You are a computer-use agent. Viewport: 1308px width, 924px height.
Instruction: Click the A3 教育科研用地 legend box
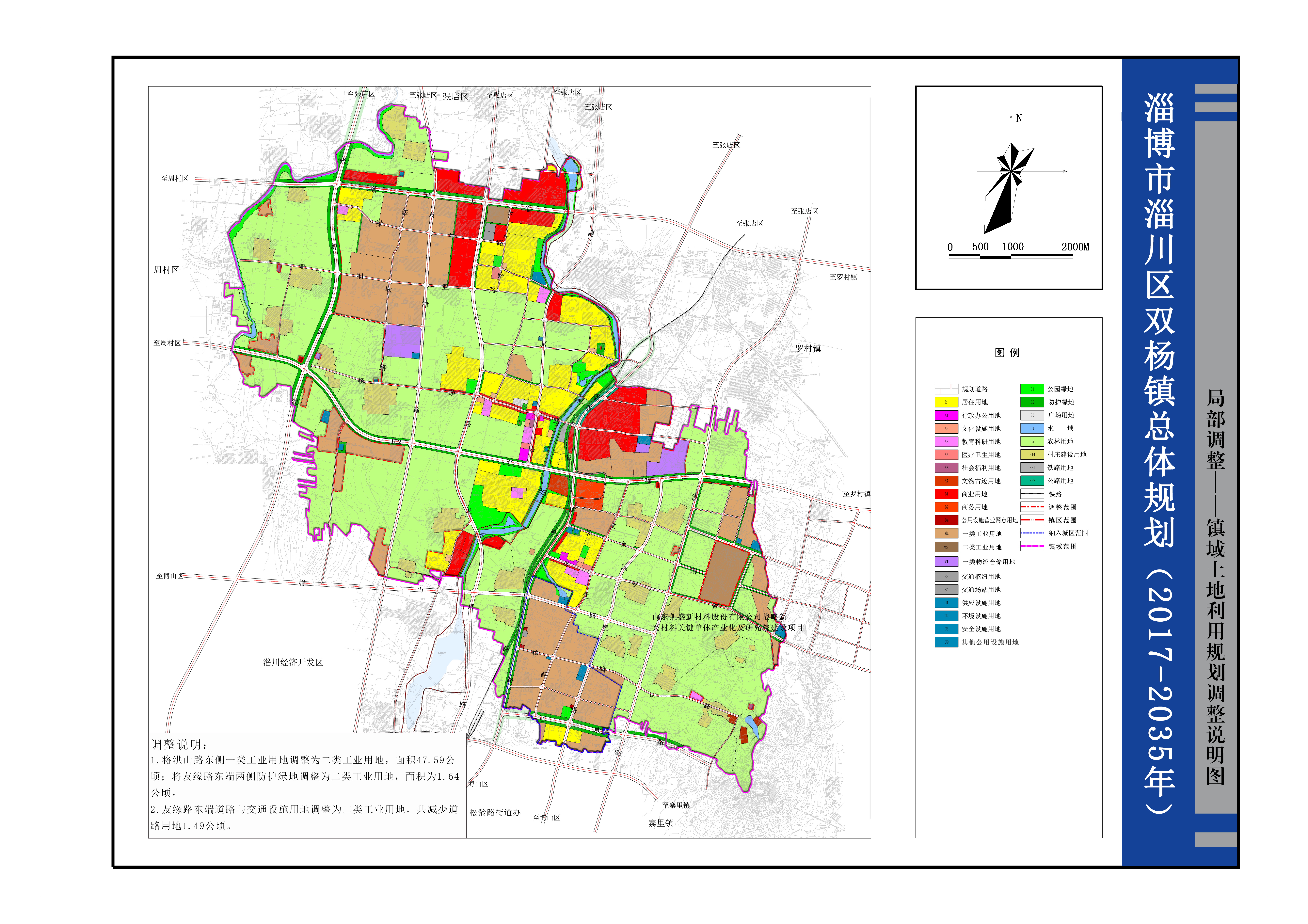click(x=946, y=441)
